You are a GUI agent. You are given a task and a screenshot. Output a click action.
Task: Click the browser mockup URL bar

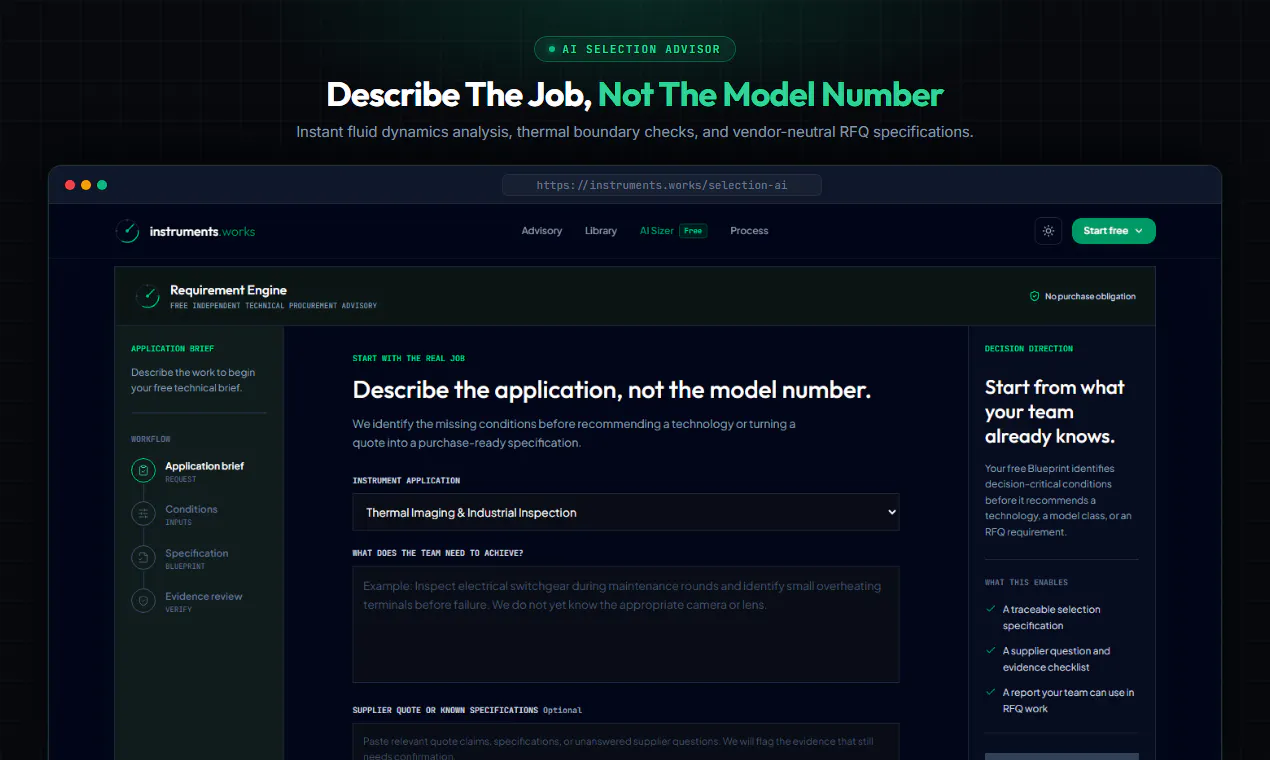click(x=662, y=185)
